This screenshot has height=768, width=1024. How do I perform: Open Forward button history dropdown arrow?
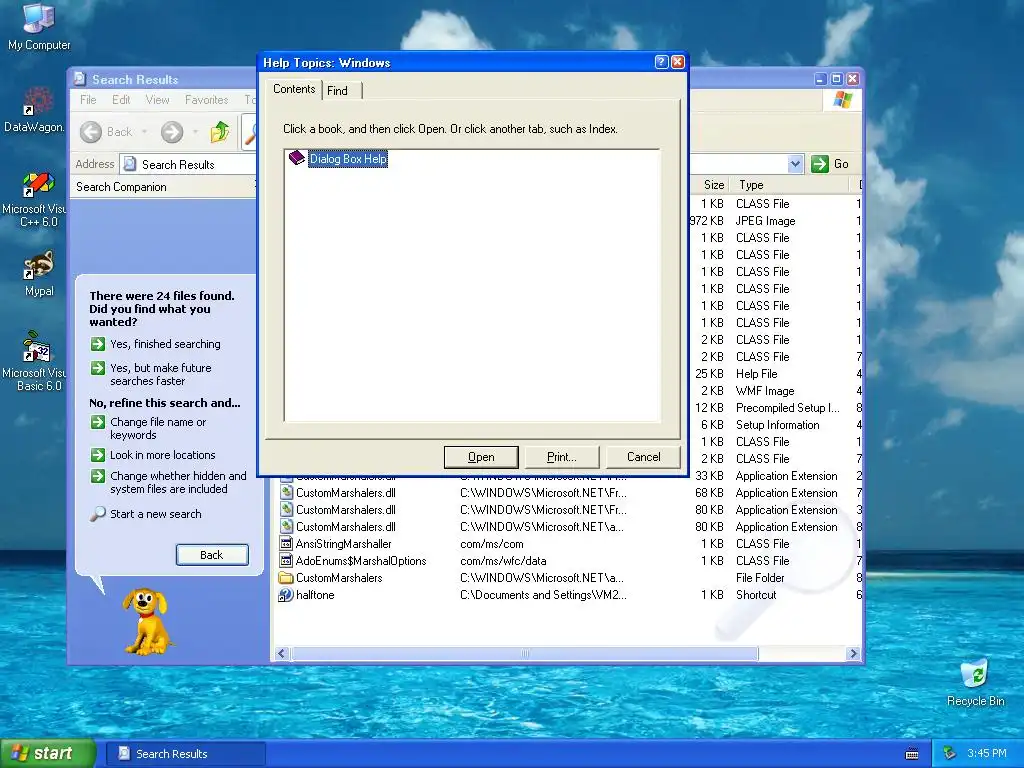(195, 132)
